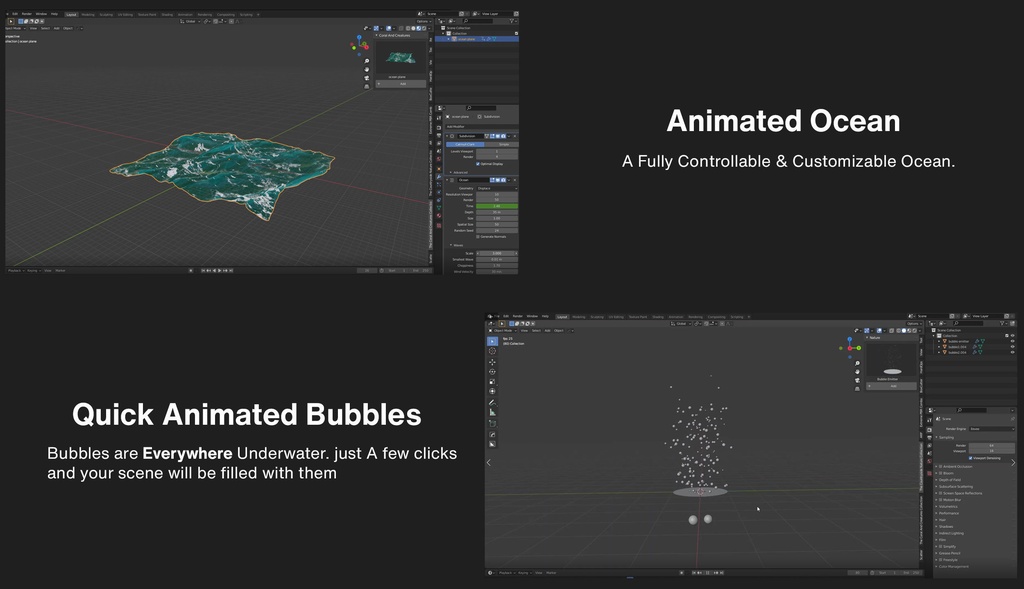This screenshot has height=589, width=1024.
Task: Expand the Color Management panel
Action: (953, 566)
